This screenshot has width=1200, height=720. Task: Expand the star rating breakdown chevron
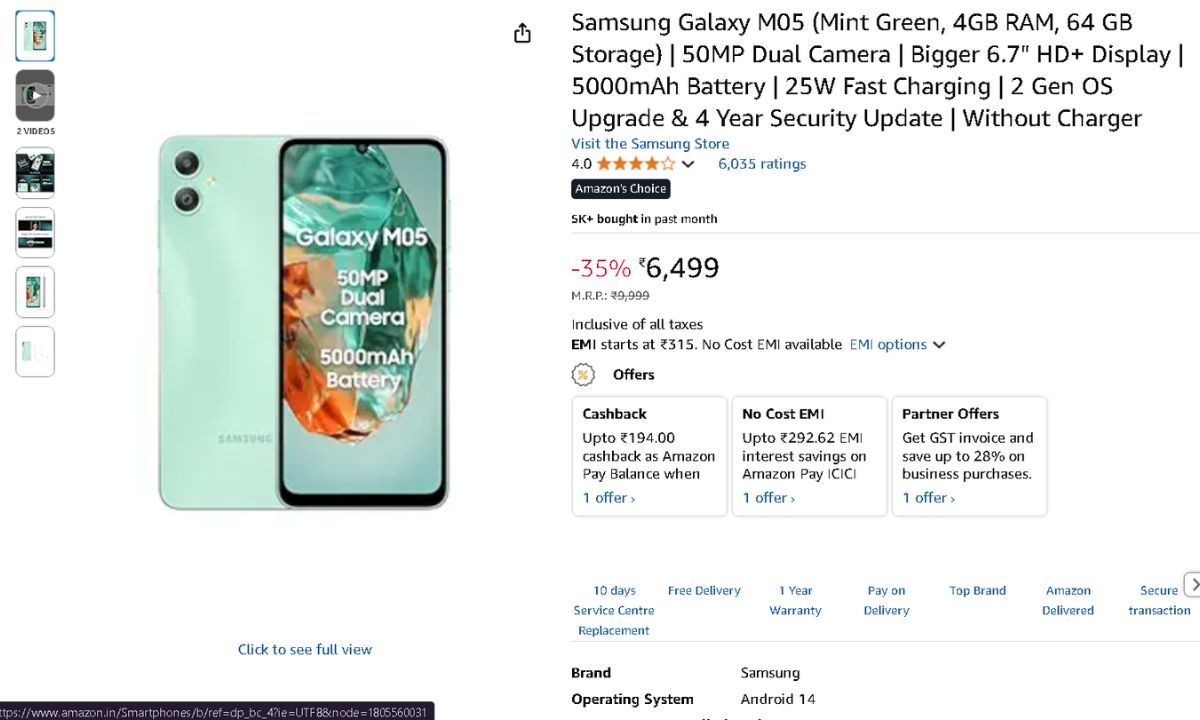688,165
